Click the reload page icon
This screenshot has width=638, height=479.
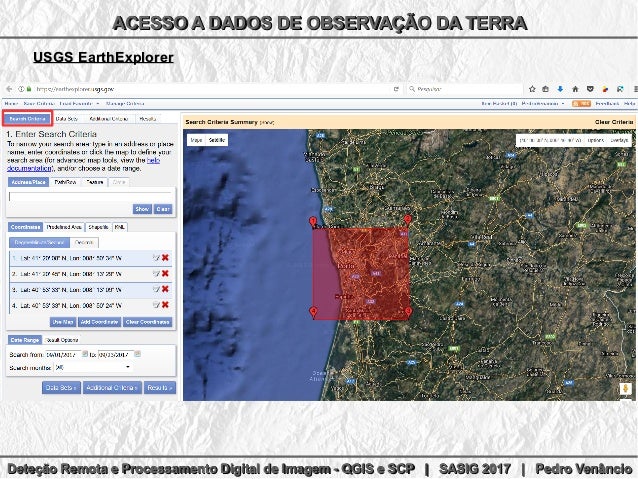pyautogui.click(x=396, y=89)
